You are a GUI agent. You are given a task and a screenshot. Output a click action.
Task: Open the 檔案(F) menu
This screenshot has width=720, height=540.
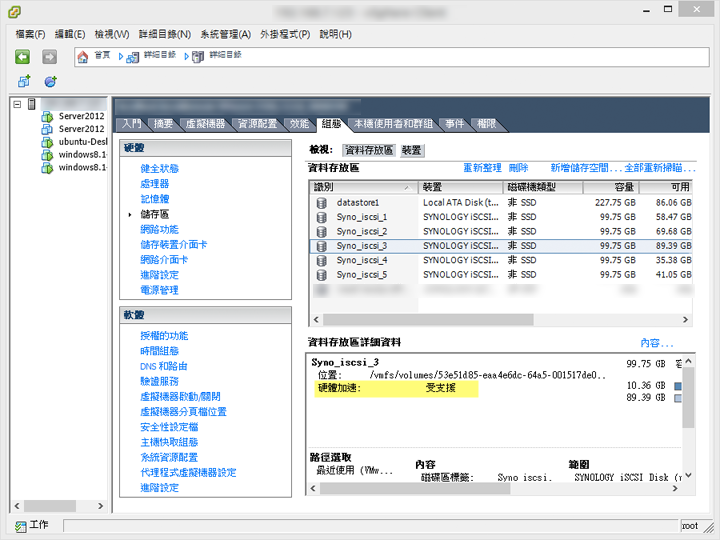click(30, 34)
